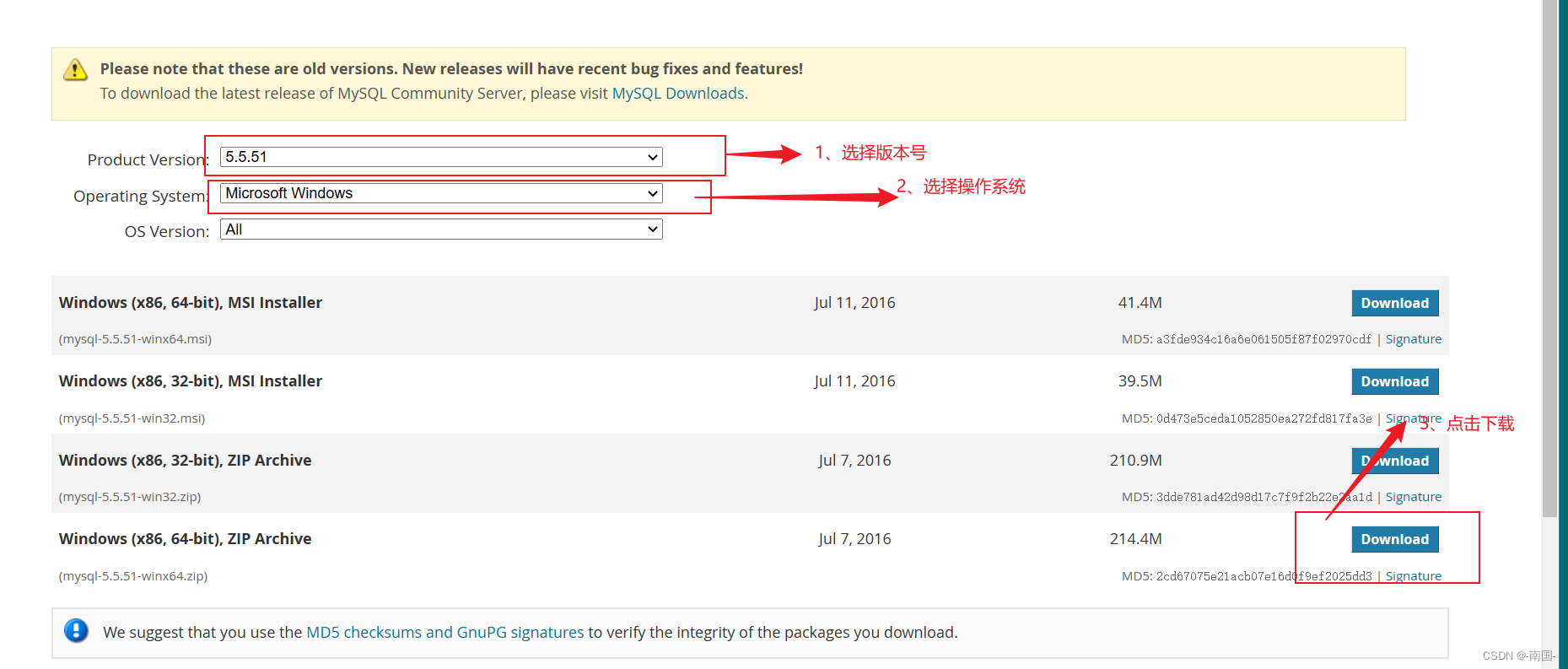Screen dimensions: 1568x669
Task: Click the yellow warning triangle icon
Action: point(75,69)
